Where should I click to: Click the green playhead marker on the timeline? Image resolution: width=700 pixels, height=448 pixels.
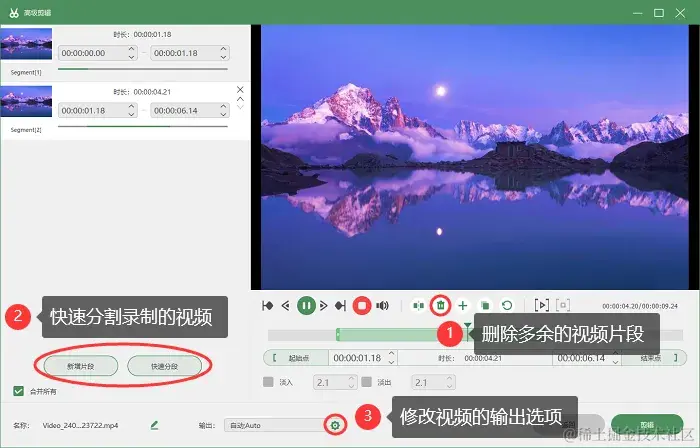(467, 327)
